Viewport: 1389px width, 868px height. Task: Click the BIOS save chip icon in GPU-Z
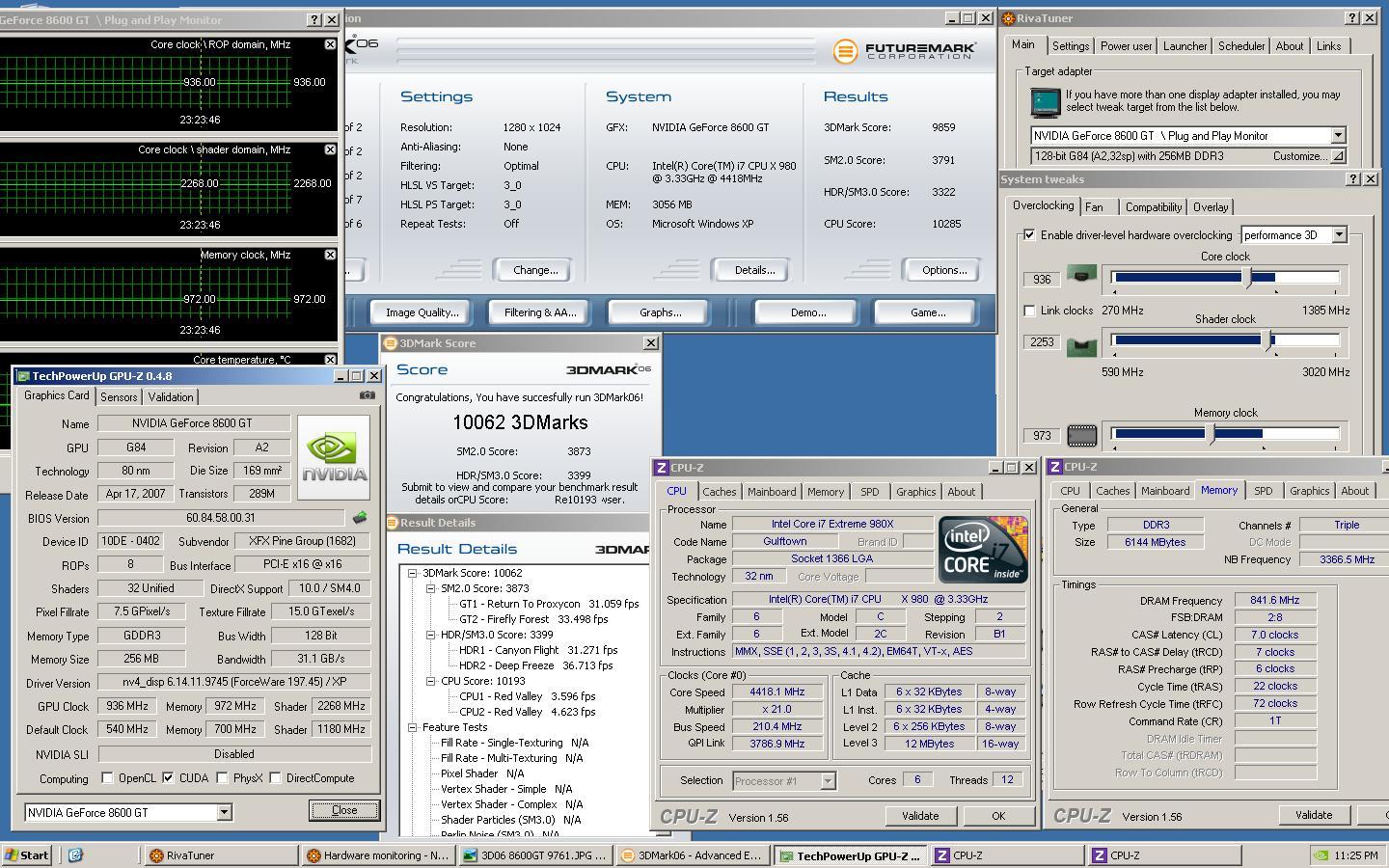click(360, 518)
